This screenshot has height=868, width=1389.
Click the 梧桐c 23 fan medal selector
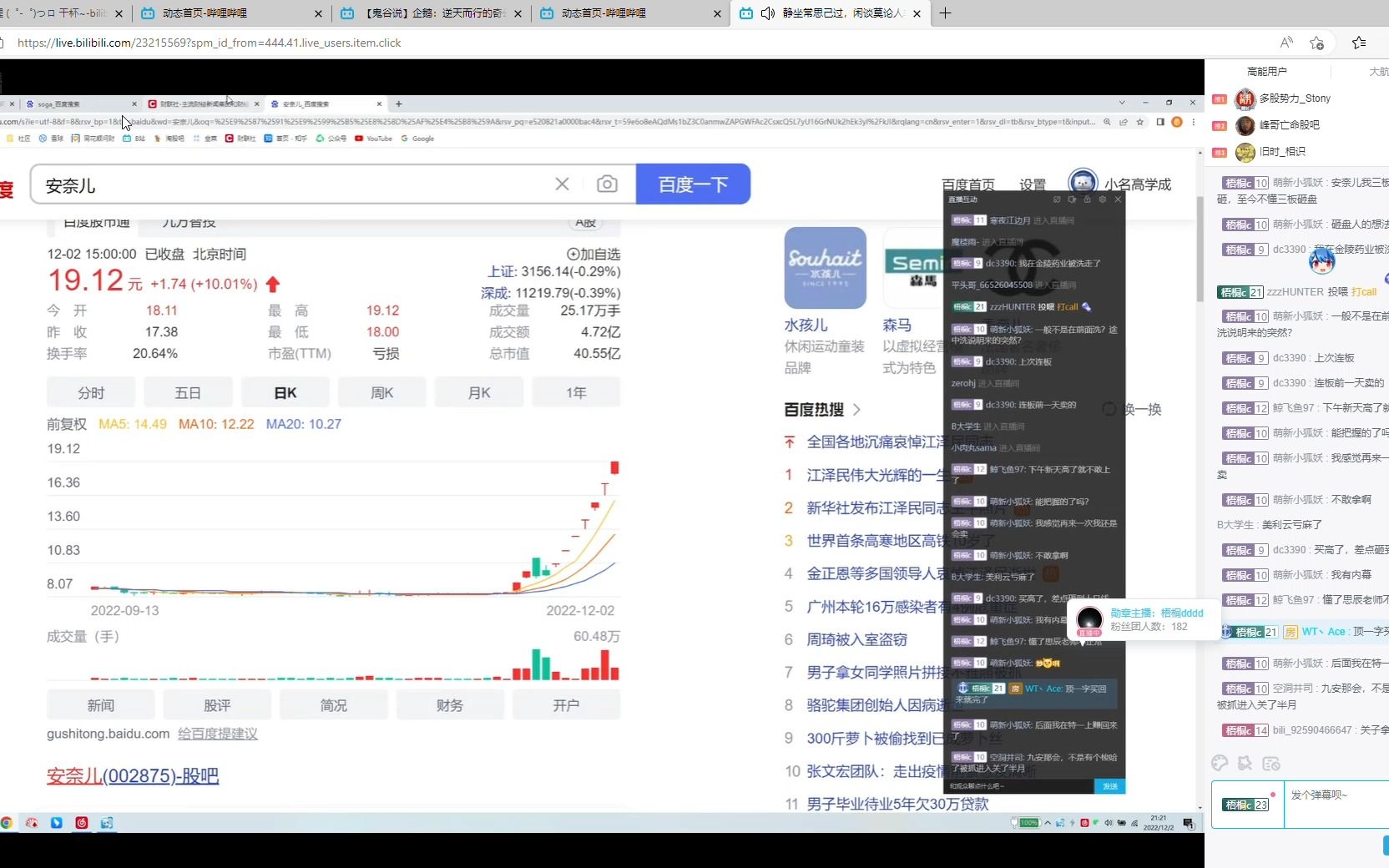click(x=1246, y=805)
